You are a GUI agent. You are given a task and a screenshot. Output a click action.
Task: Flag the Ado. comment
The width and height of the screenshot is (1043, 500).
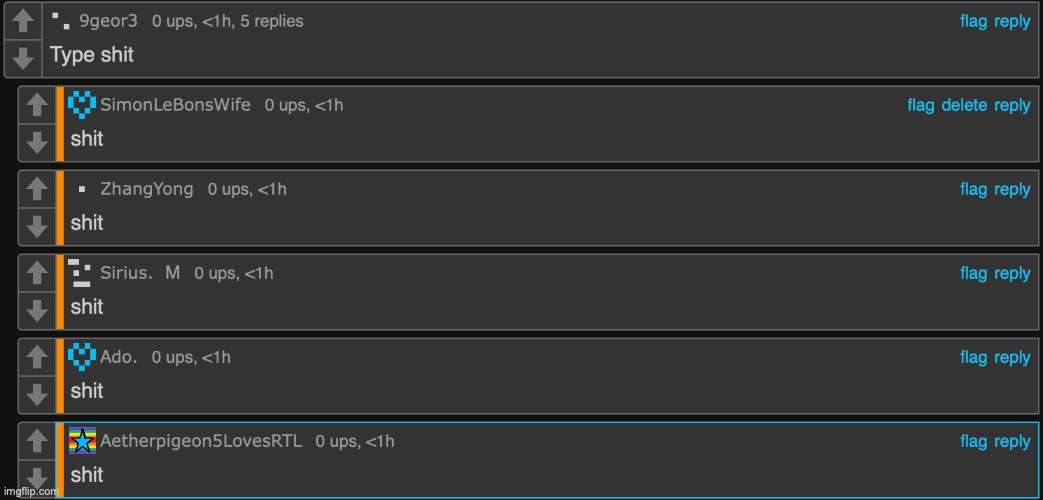pyautogui.click(x=973, y=357)
